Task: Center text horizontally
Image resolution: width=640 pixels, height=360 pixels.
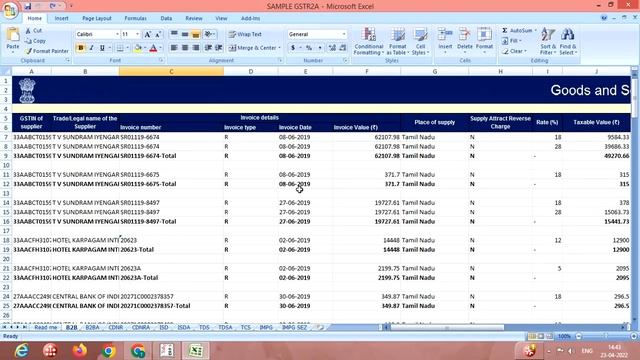Action: click(185, 48)
